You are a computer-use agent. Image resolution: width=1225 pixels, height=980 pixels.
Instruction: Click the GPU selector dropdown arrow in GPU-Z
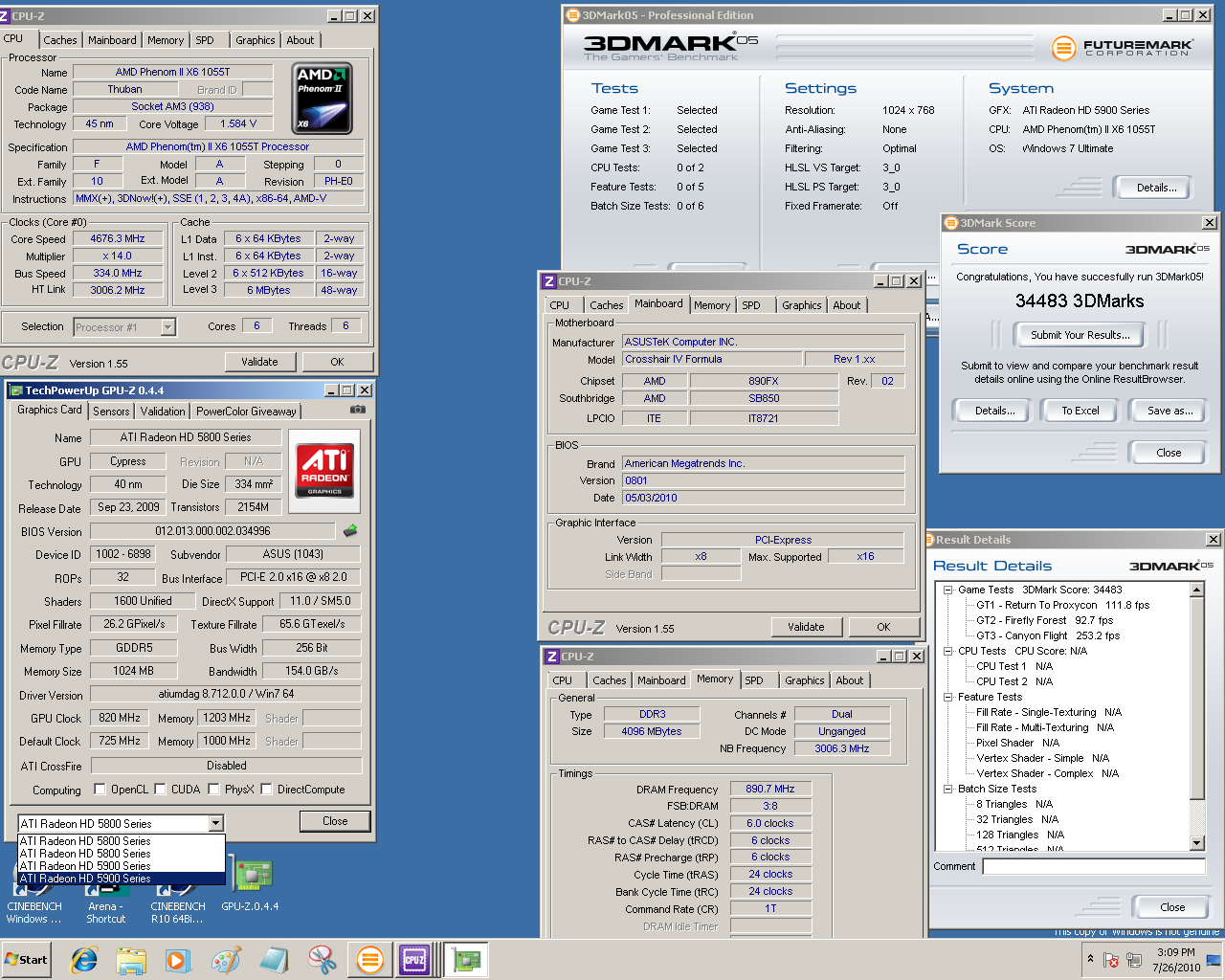pyautogui.click(x=215, y=823)
